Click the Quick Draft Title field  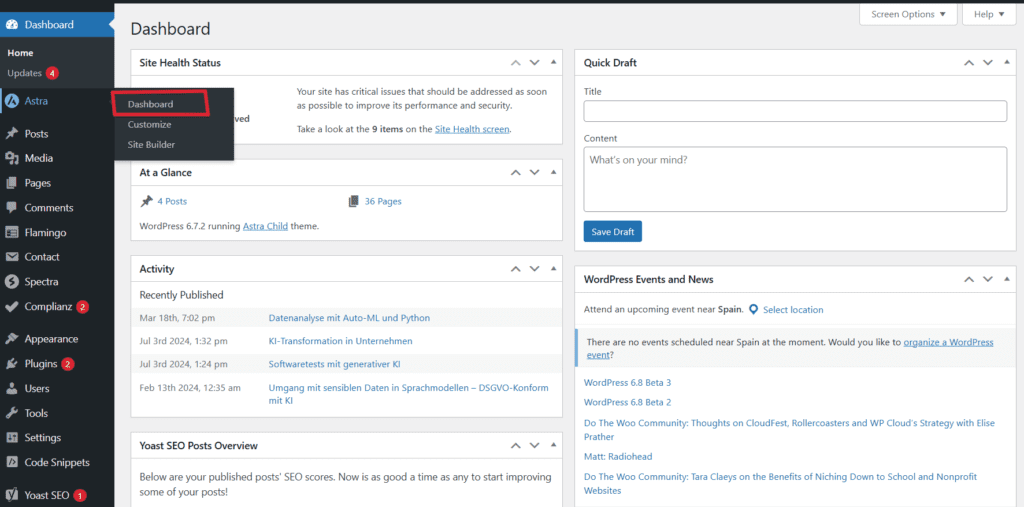pos(795,111)
